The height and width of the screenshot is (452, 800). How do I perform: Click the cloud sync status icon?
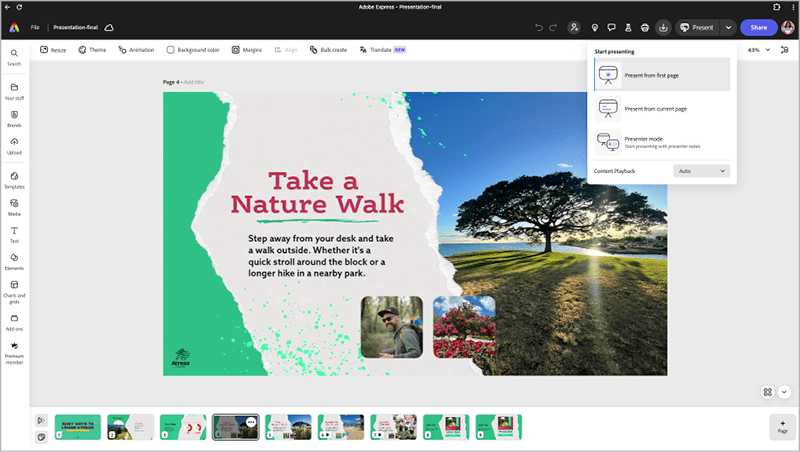pyautogui.click(x=109, y=28)
